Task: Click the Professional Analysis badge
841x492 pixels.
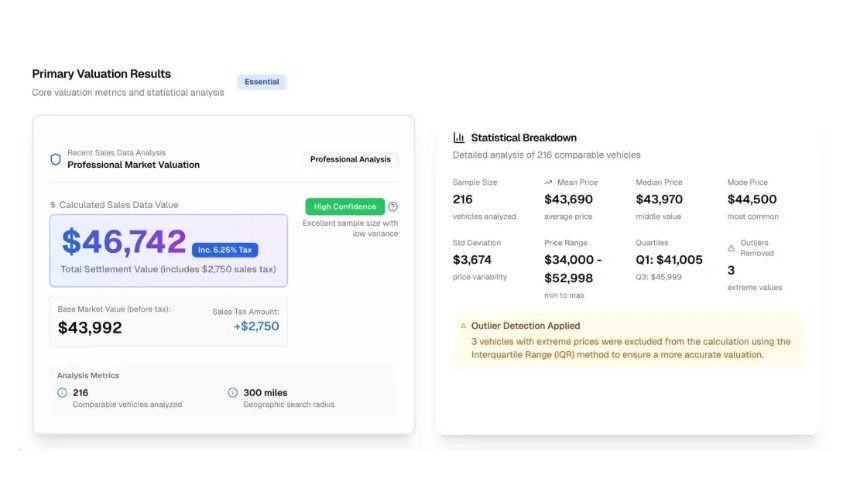Action: (x=350, y=159)
